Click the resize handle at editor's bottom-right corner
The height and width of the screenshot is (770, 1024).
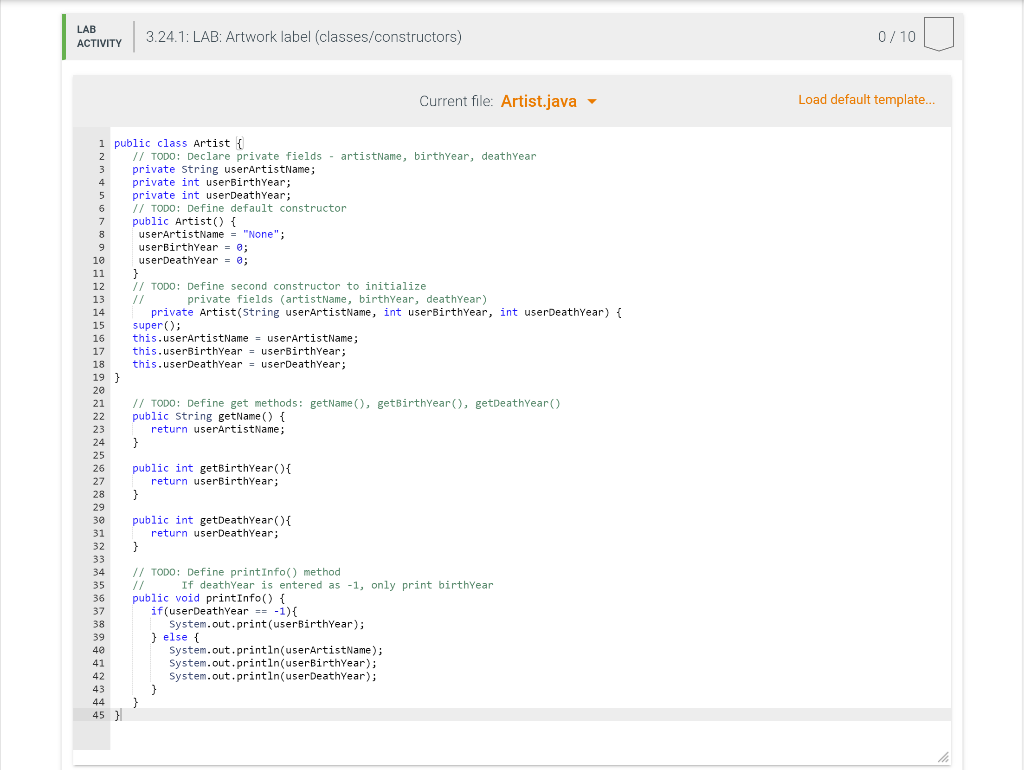[x=941, y=757]
